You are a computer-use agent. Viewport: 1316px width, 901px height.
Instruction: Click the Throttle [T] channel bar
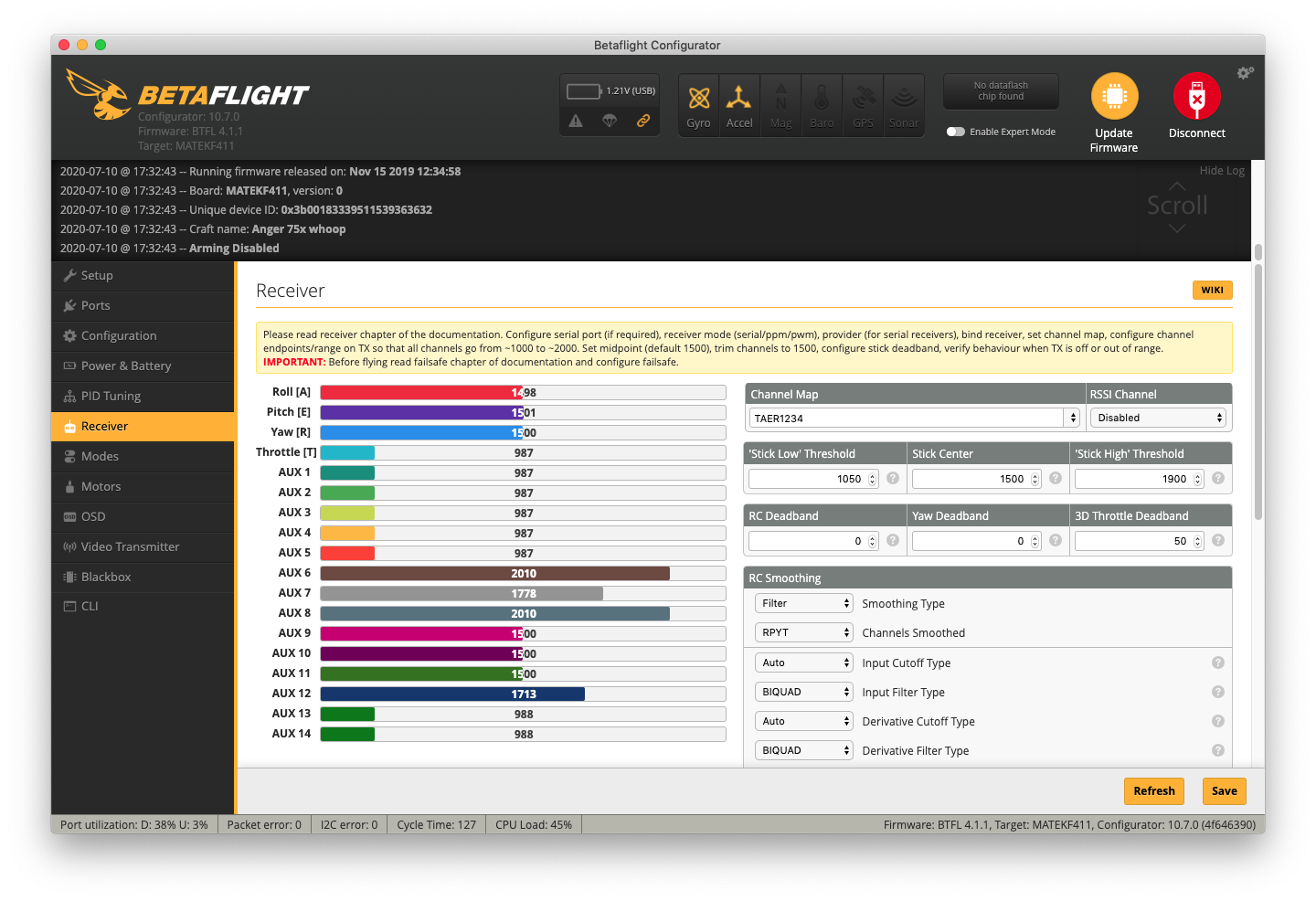point(523,452)
